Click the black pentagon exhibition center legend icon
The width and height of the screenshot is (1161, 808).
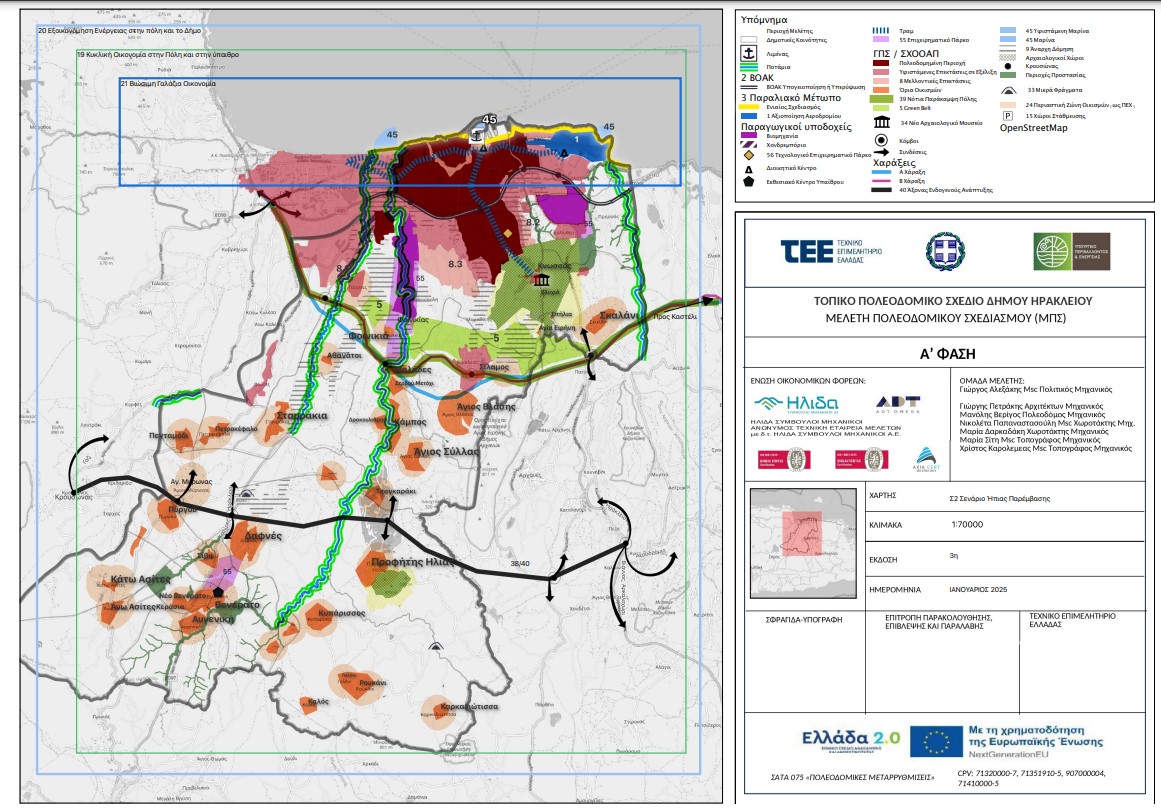[x=747, y=182]
